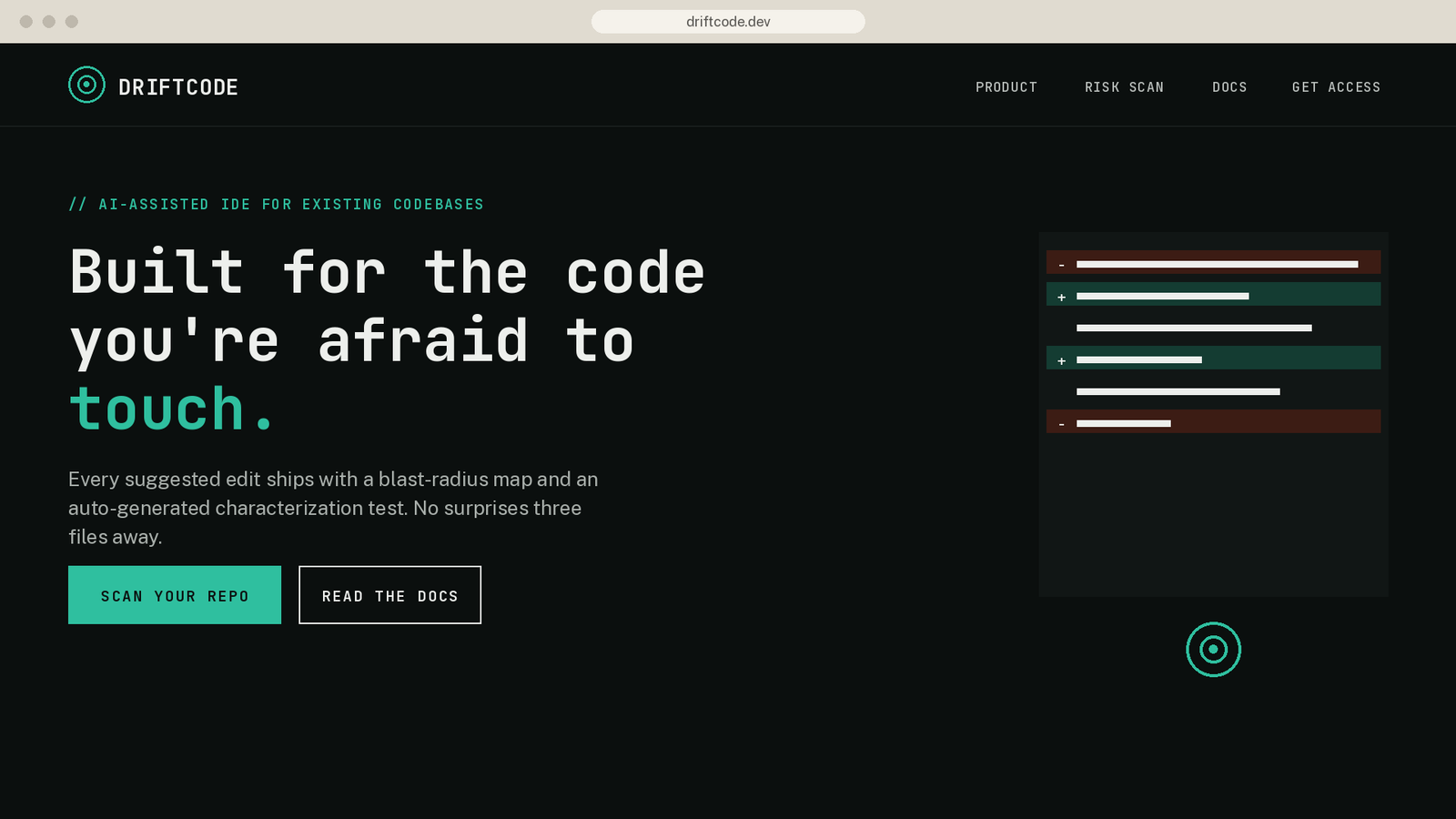Select Get Access in the navigation
Screen dimensions: 1456x819
tap(1336, 87)
